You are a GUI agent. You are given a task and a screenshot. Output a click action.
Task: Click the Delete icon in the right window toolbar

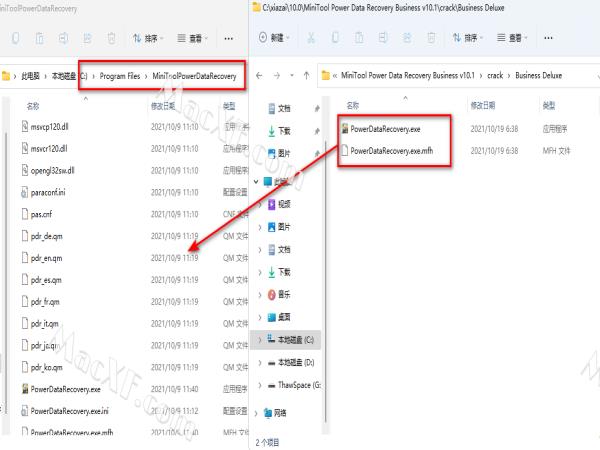[431, 38]
